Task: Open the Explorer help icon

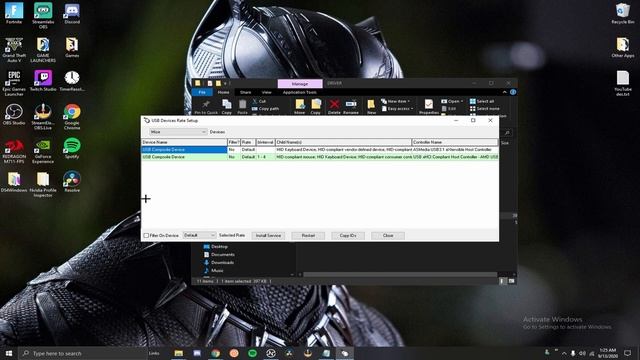Action: pos(513,92)
